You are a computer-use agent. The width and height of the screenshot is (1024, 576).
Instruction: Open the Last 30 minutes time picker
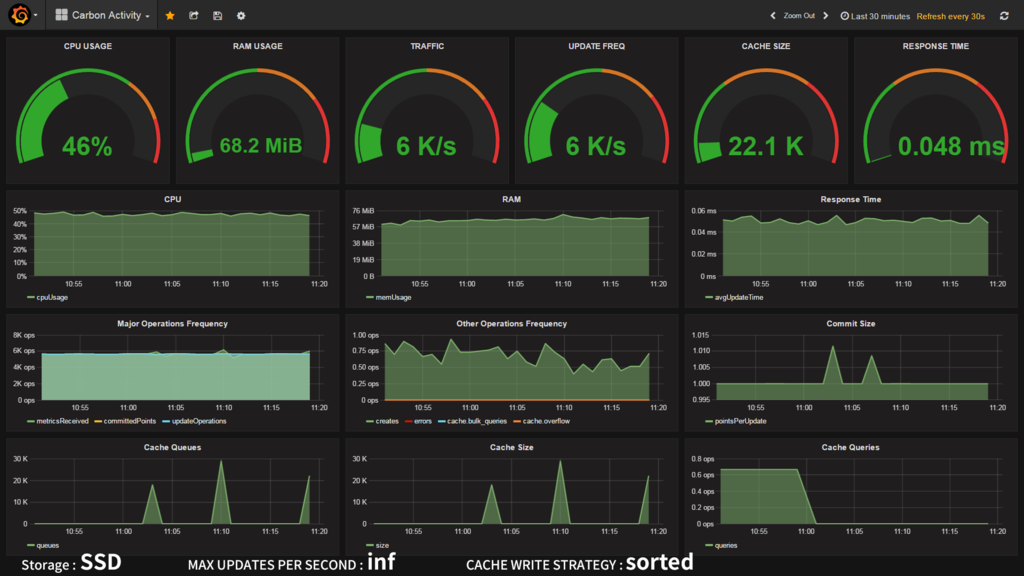(875, 16)
